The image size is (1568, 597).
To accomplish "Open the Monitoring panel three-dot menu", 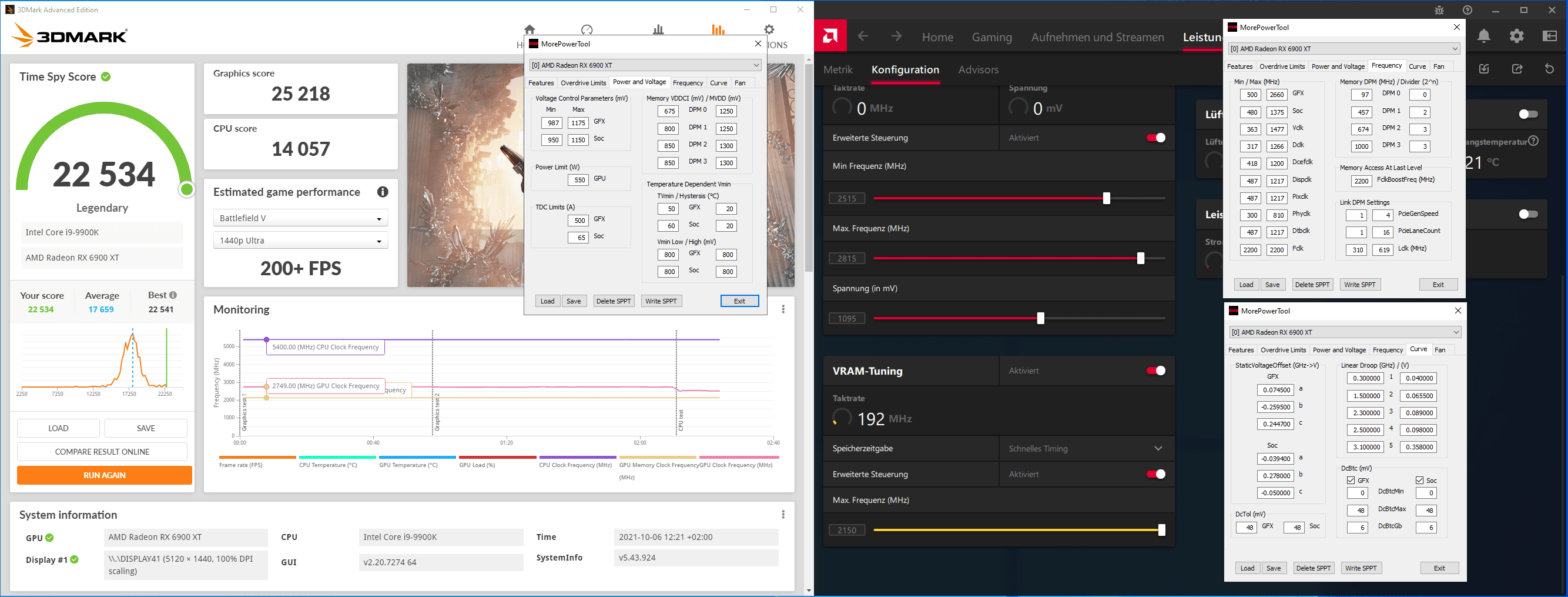I will pos(783,309).
